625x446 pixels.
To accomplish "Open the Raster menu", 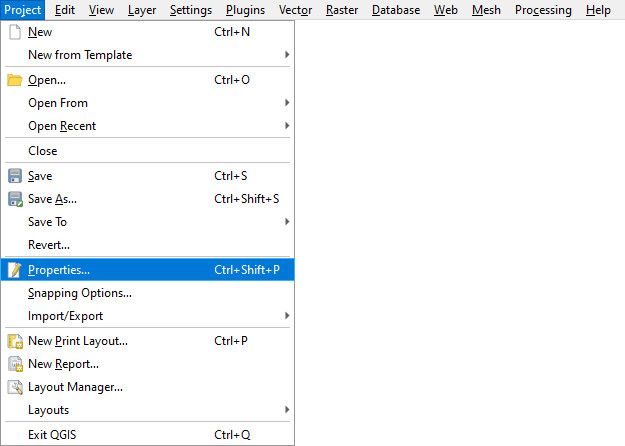I will pyautogui.click(x=342, y=10).
